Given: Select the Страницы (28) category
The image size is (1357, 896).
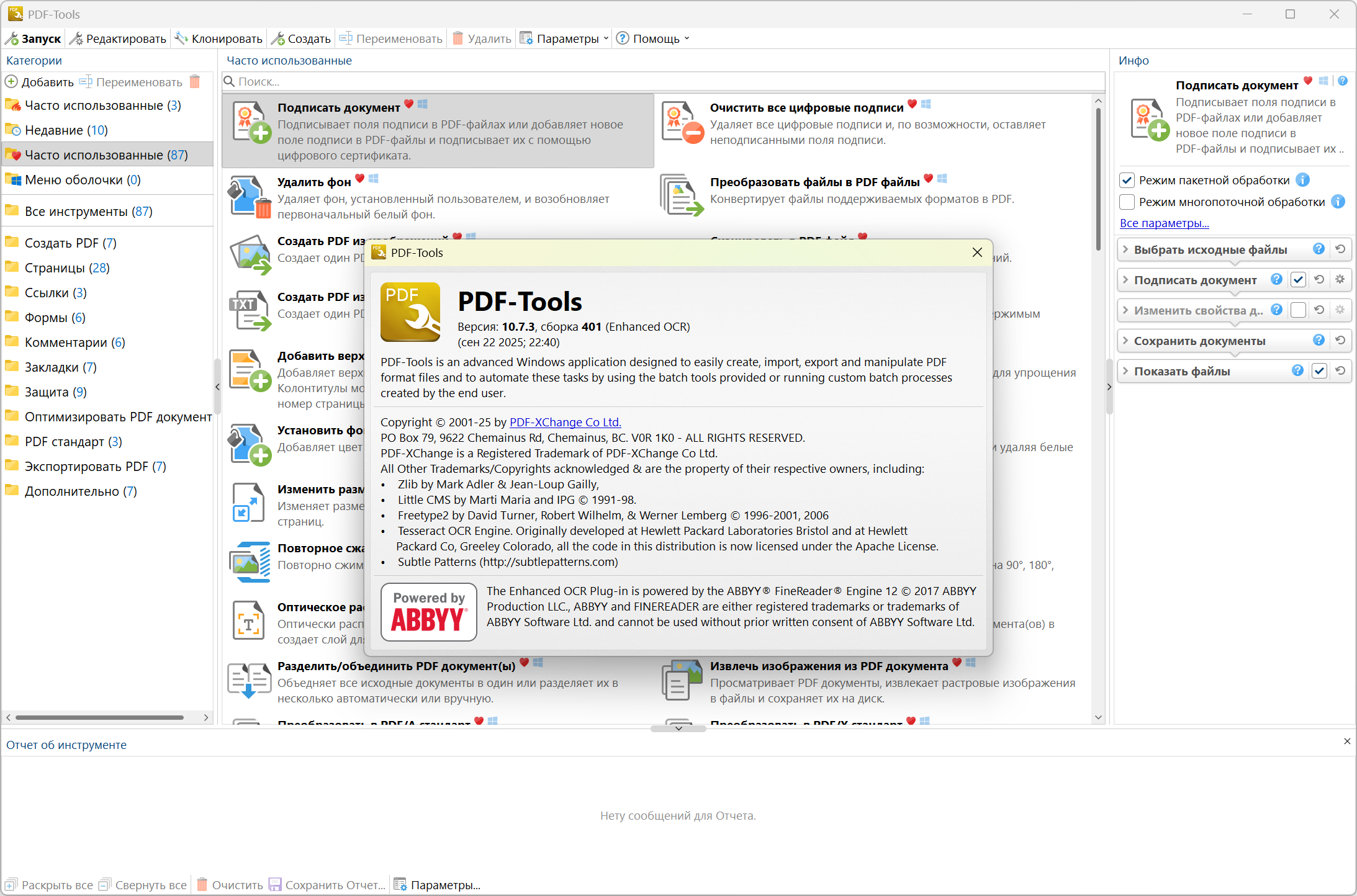Looking at the screenshot, I should 67,268.
